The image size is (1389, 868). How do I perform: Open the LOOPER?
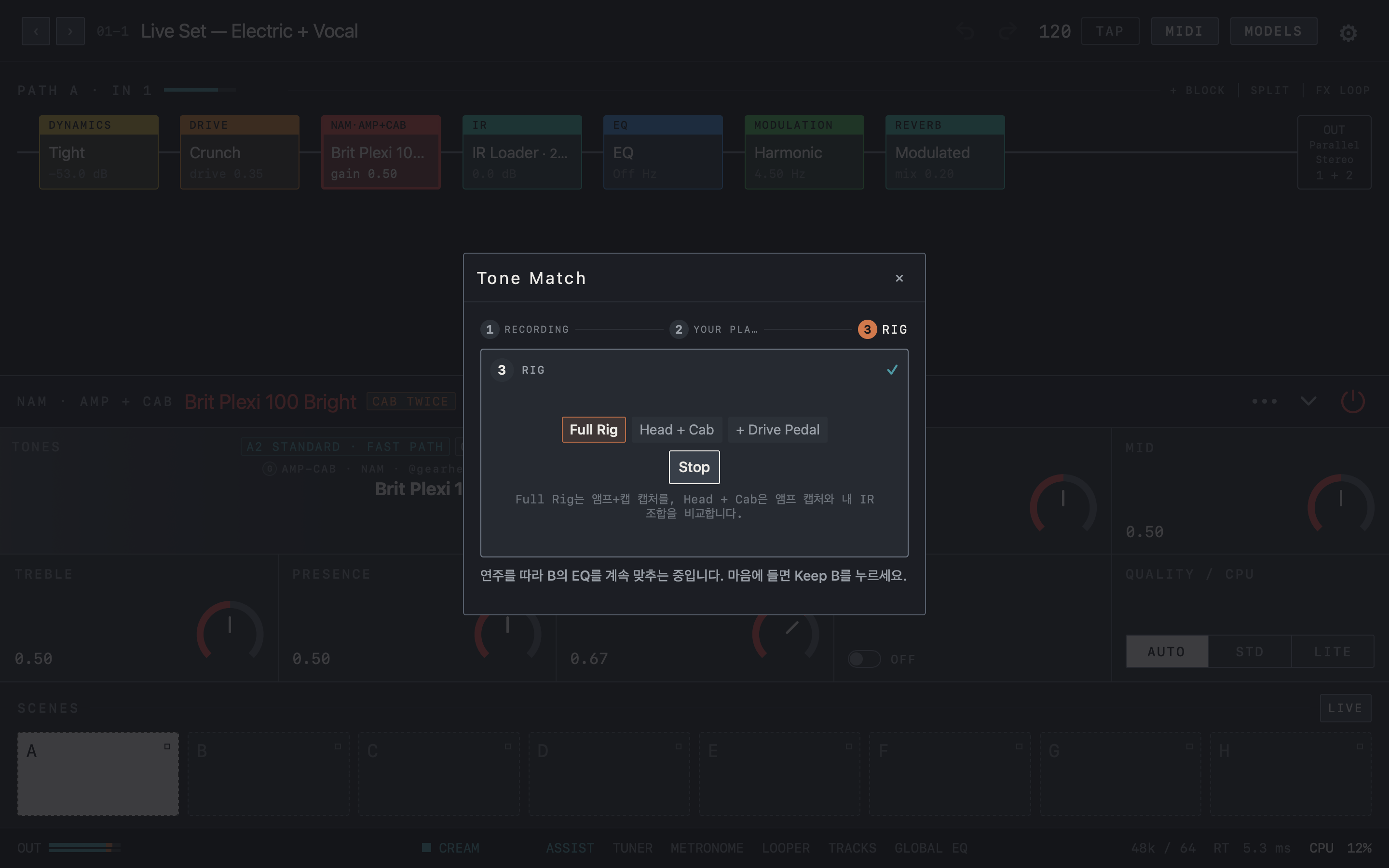click(786, 848)
